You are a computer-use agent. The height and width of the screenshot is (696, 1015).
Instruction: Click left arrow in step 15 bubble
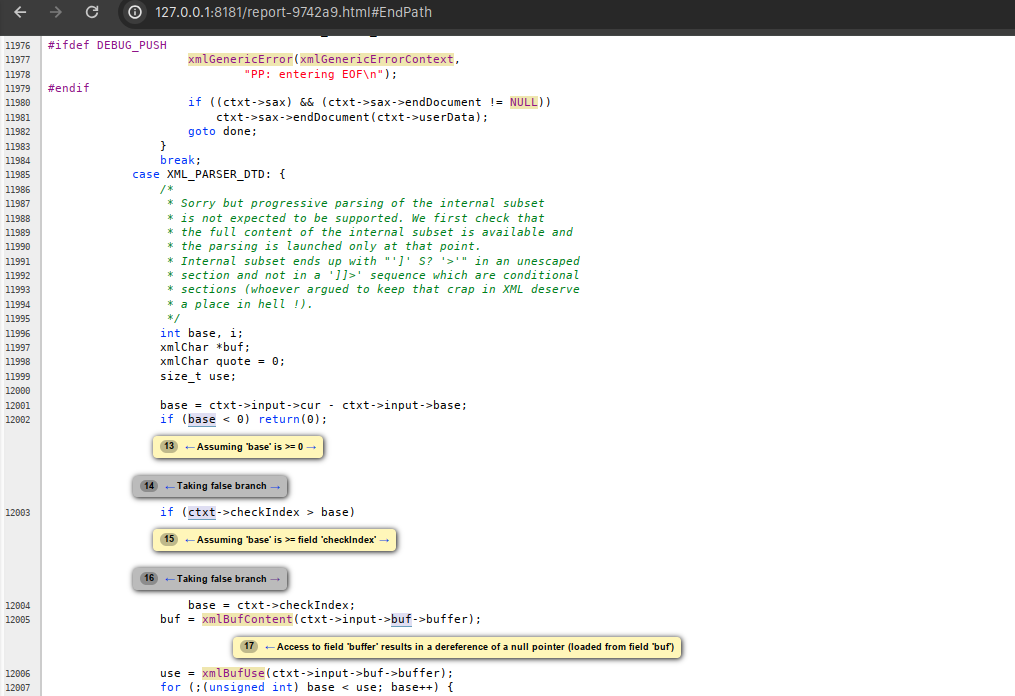click(189, 540)
